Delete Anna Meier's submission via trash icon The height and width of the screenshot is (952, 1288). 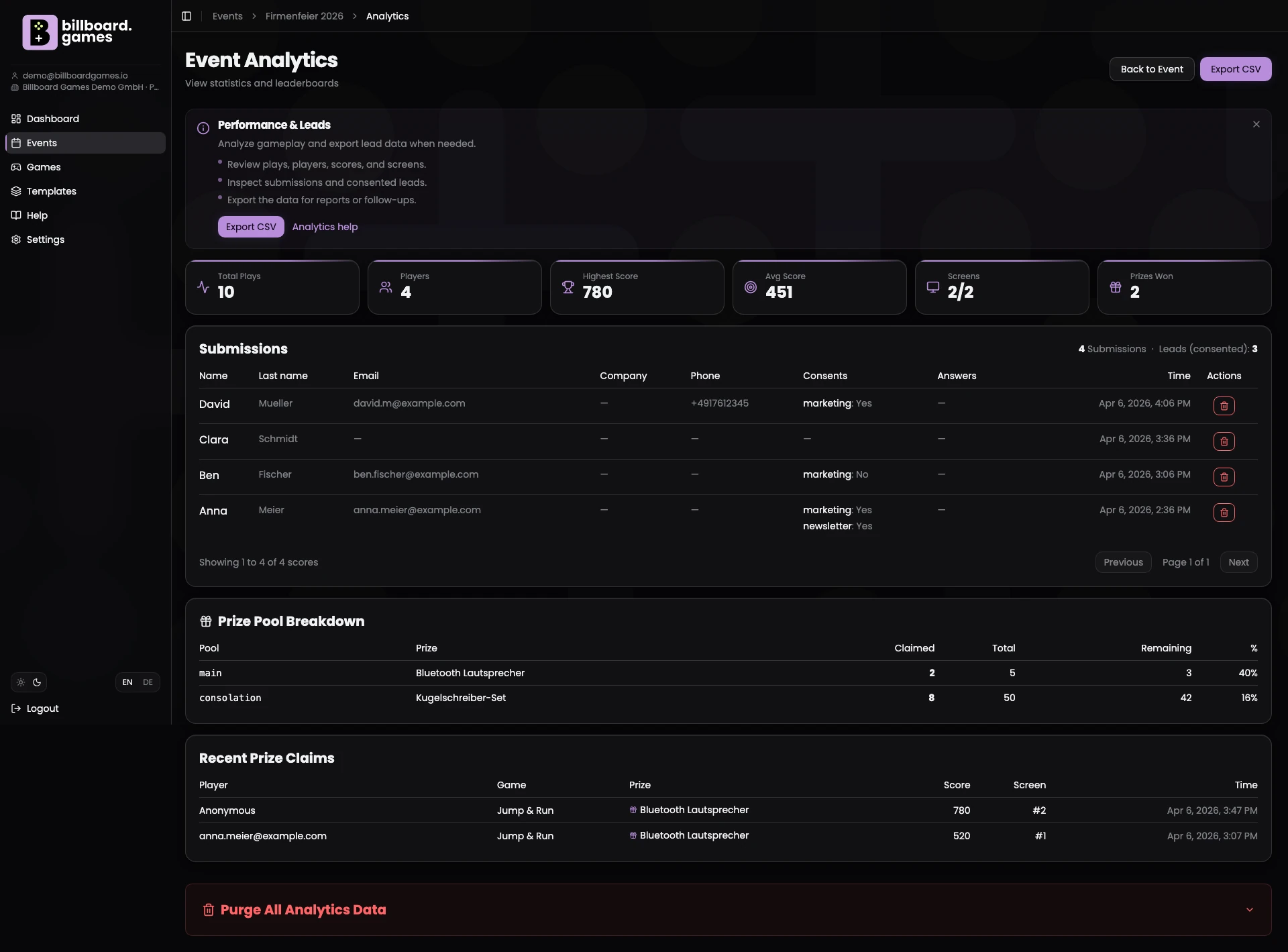click(x=1224, y=512)
